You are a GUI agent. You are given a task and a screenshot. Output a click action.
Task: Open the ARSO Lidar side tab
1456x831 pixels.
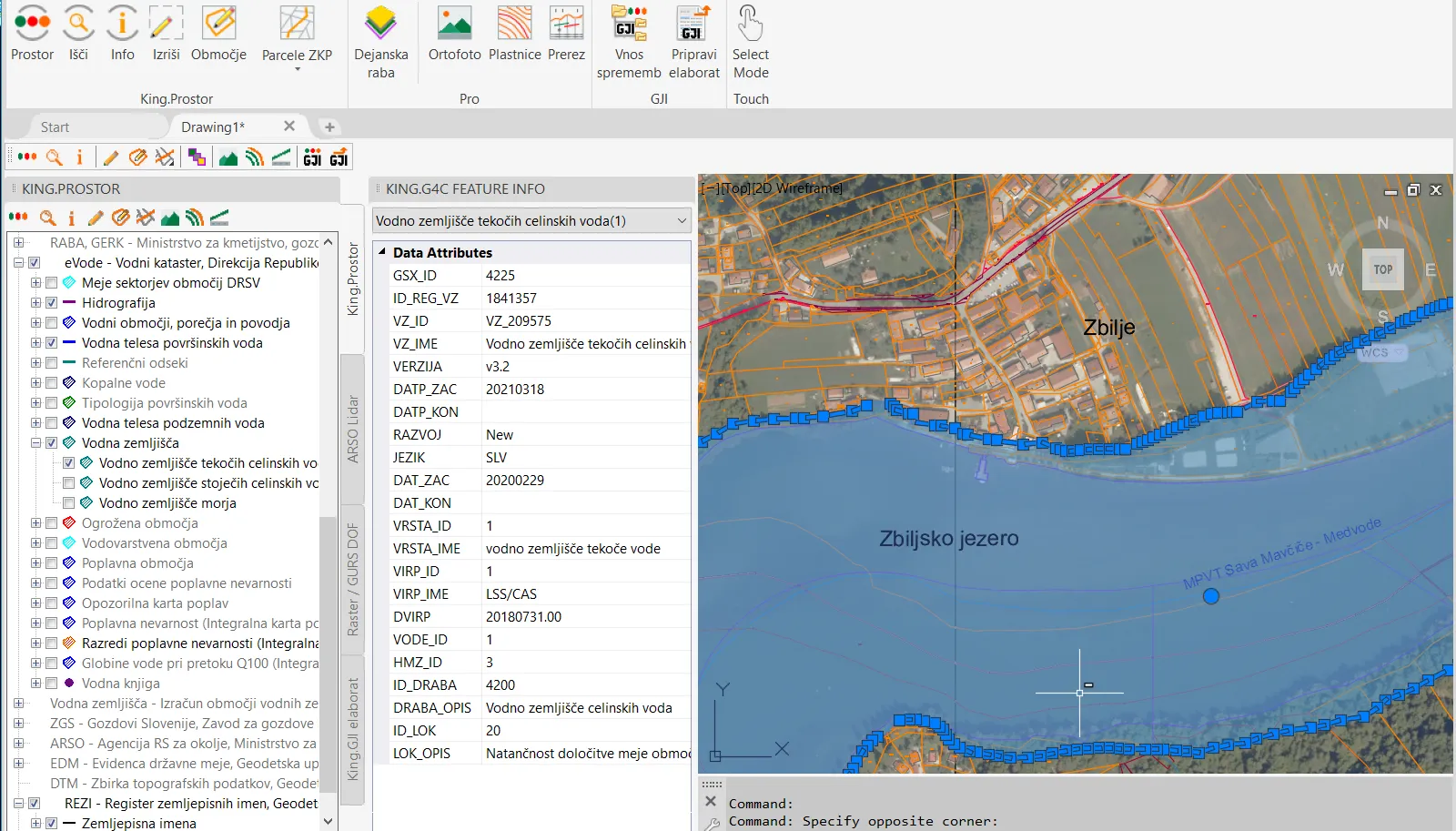pos(353,429)
